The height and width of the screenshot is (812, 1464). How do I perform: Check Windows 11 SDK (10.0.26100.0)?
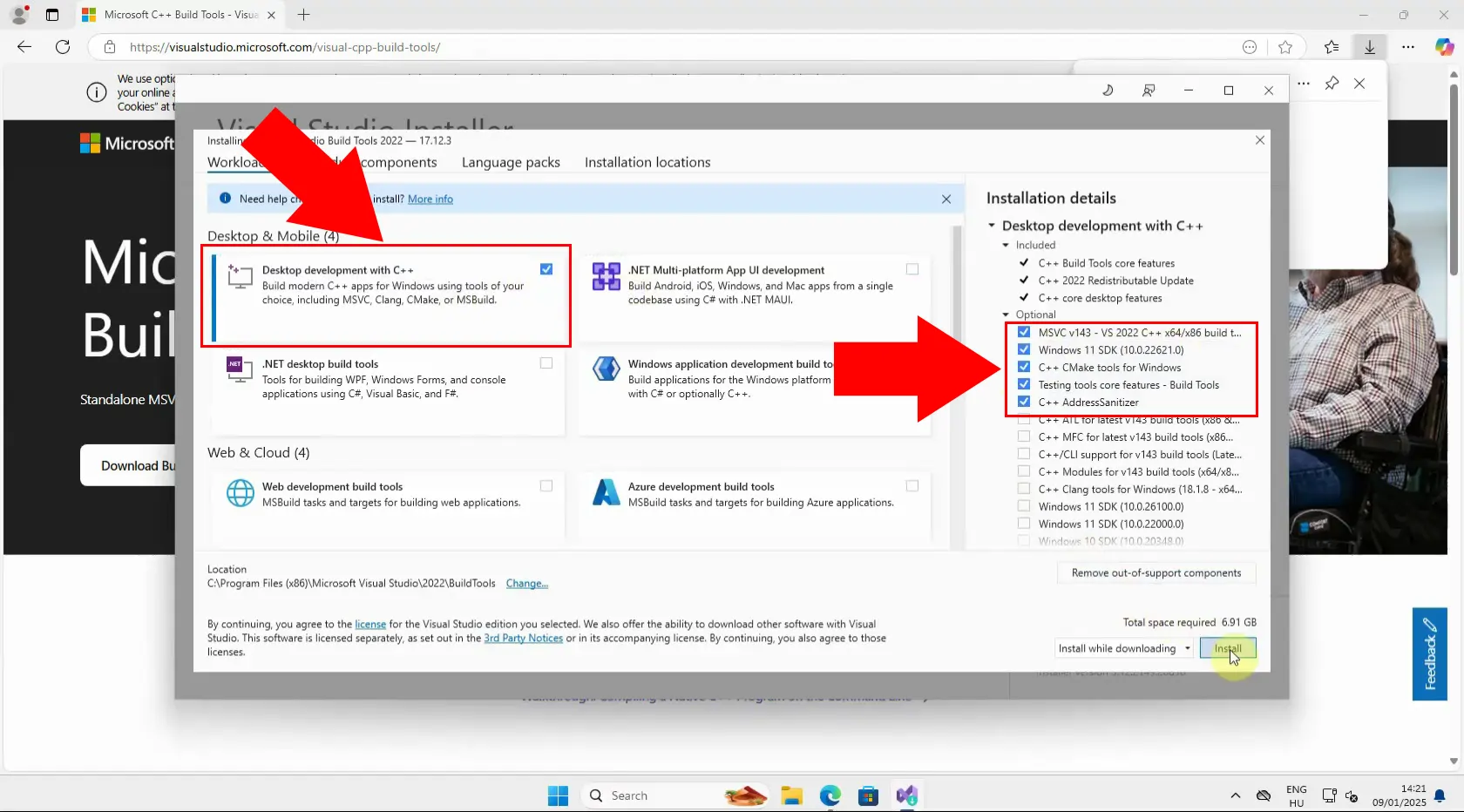(x=1024, y=506)
